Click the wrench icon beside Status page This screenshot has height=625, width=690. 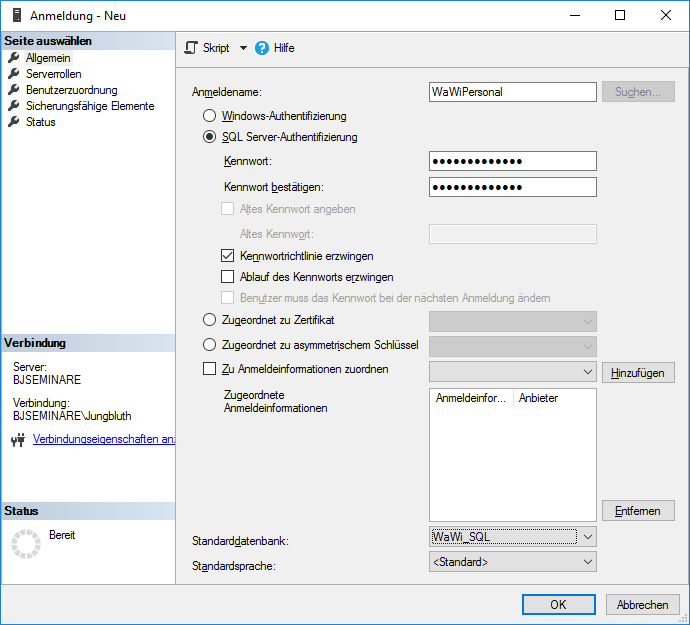14,122
